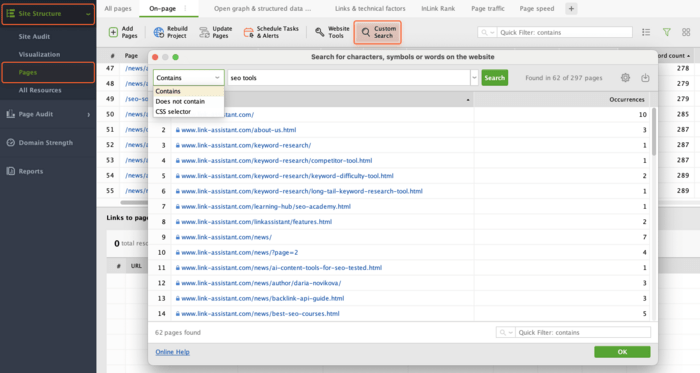The width and height of the screenshot is (700, 373).
Task: Click the plus icon to add tab
Action: pos(571,8)
